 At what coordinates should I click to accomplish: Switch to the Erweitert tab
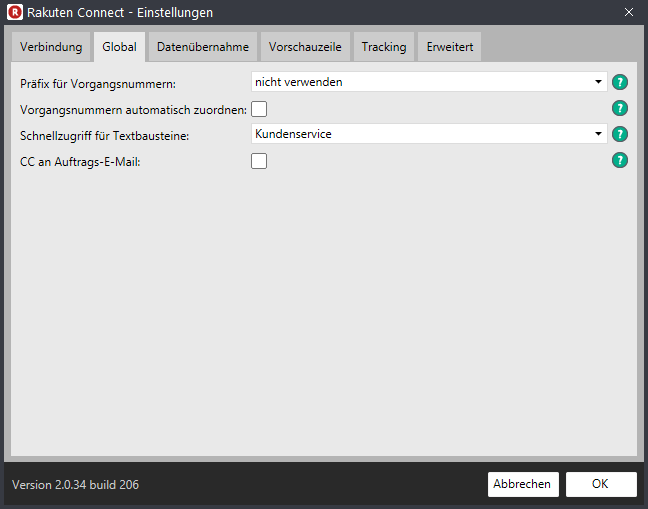coord(450,47)
